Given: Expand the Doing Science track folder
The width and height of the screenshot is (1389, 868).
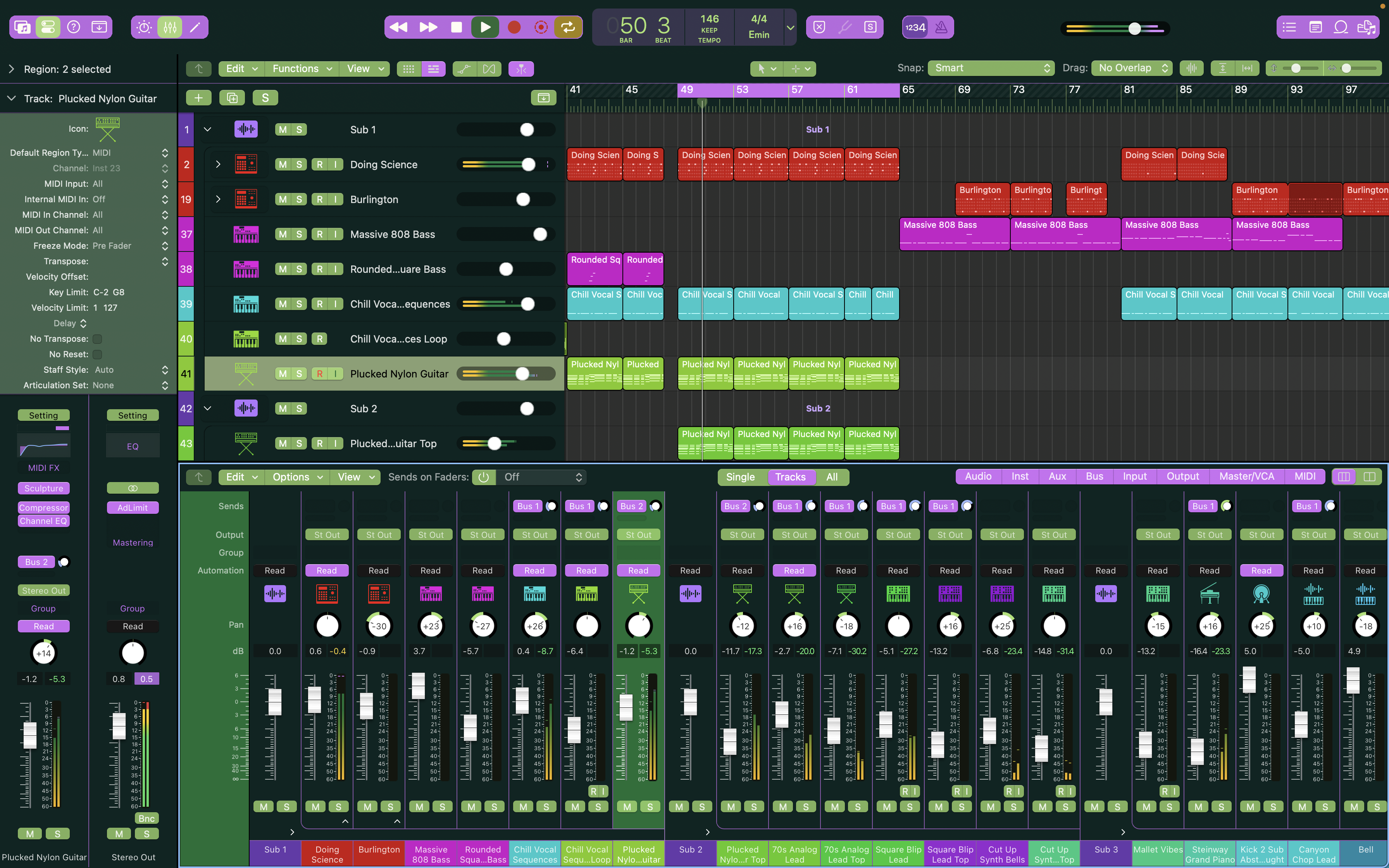Looking at the screenshot, I should click(x=218, y=164).
